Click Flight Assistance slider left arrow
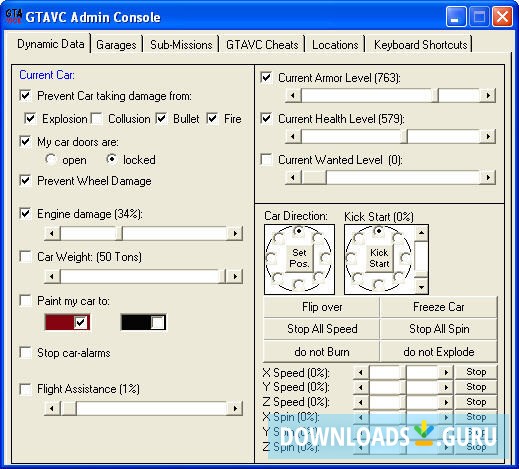 [x=52, y=408]
